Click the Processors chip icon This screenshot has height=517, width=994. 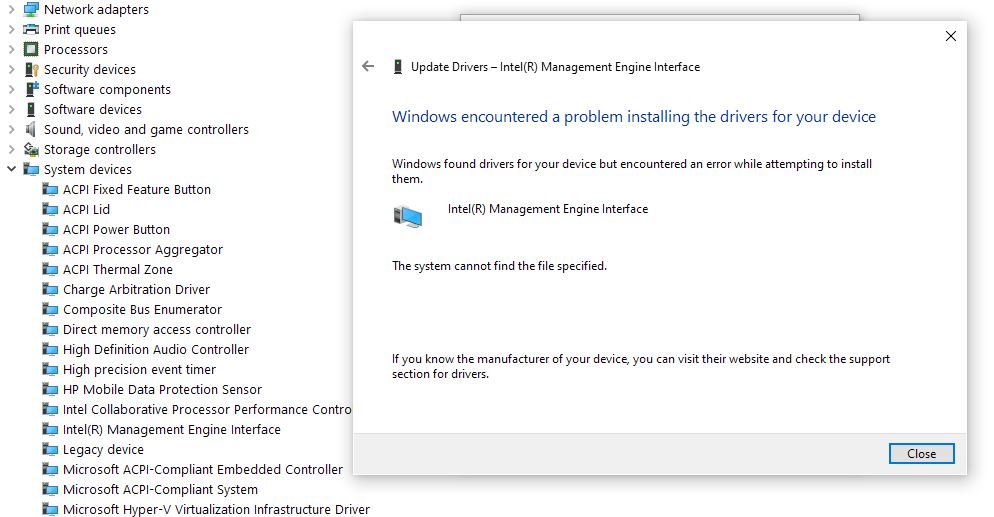click(x=31, y=49)
